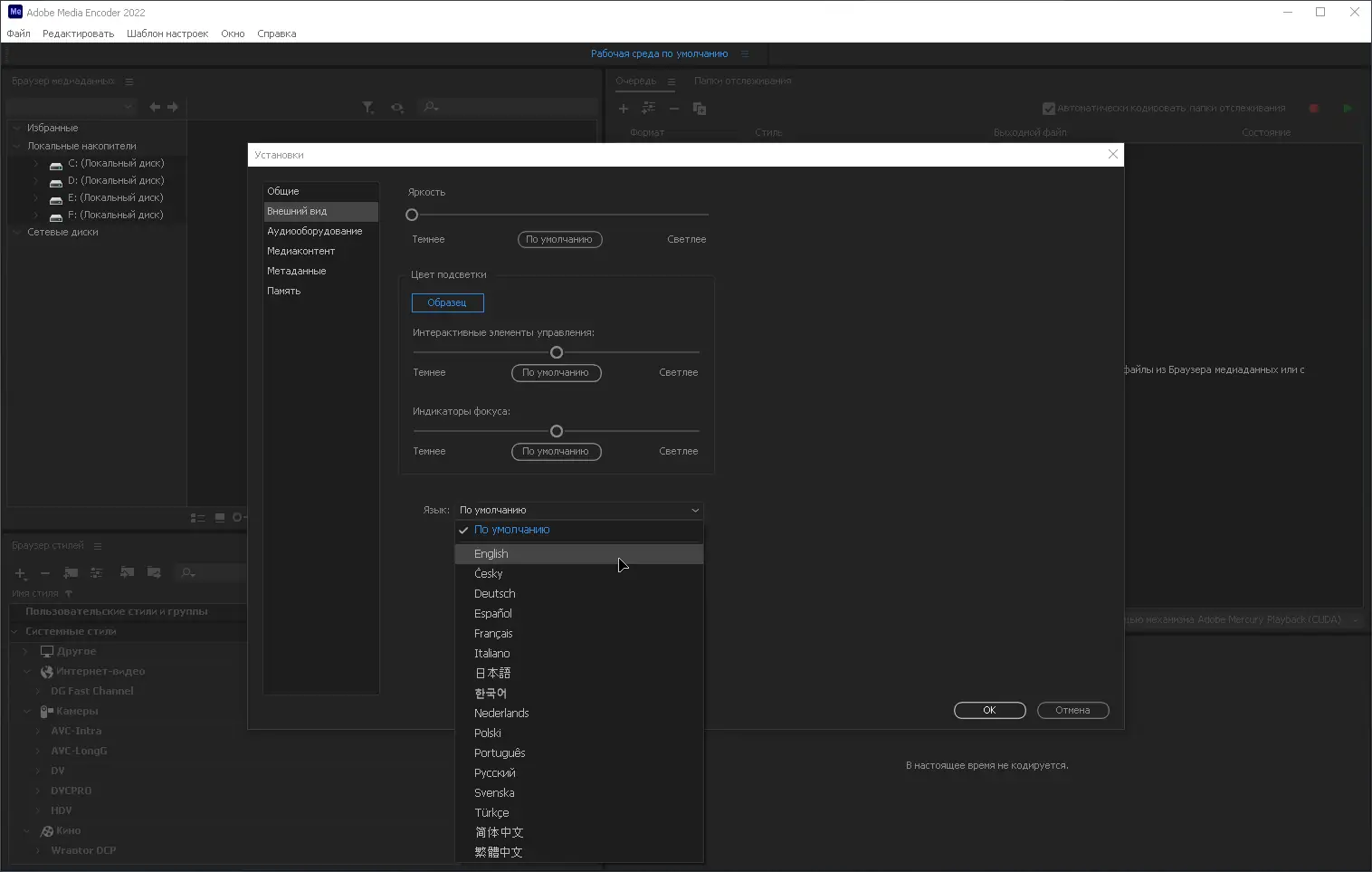Open the Очередь panel menu icon
Viewport: 1372px width, 872px height.
(x=672, y=81)
